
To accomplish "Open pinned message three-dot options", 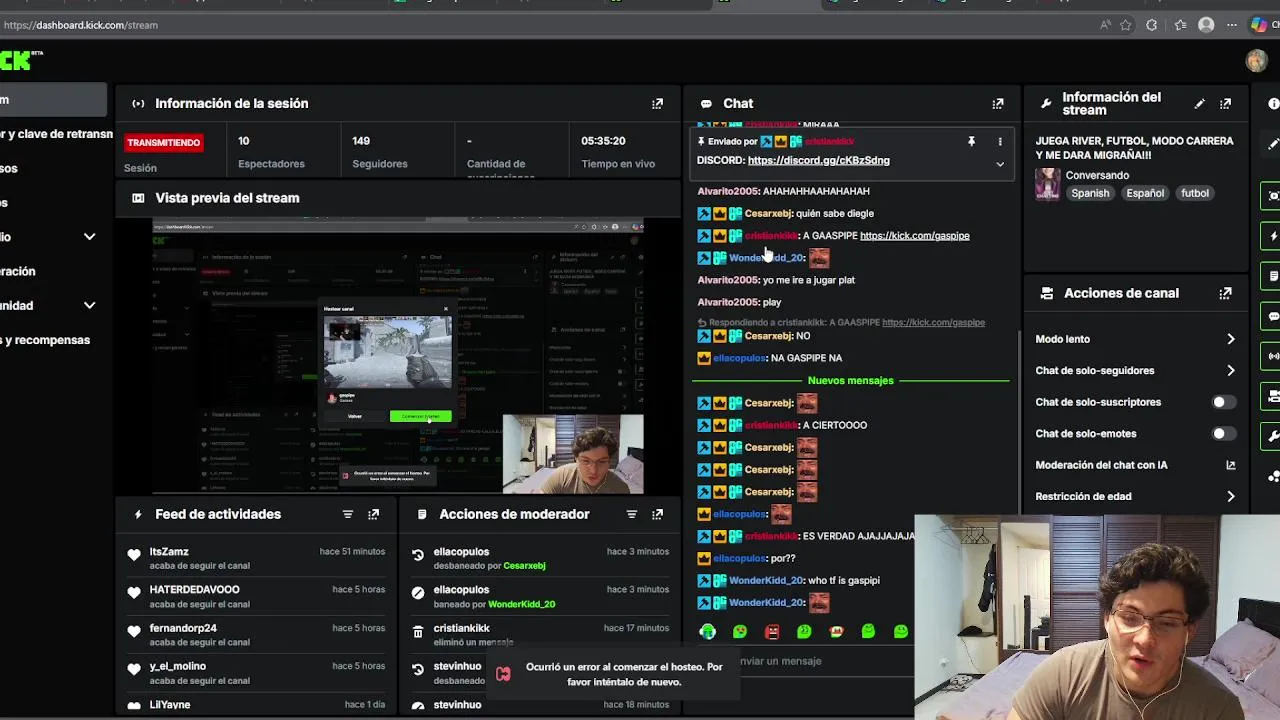I will coord(999,142).
